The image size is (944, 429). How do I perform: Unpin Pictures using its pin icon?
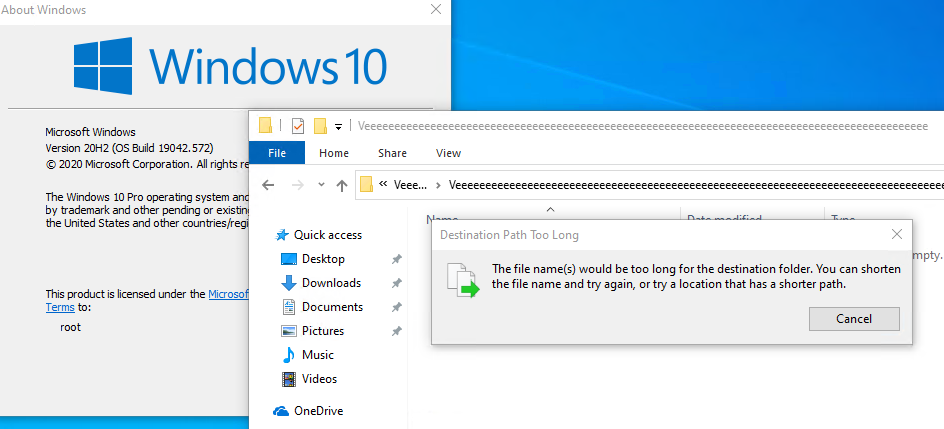click(396, 332)
